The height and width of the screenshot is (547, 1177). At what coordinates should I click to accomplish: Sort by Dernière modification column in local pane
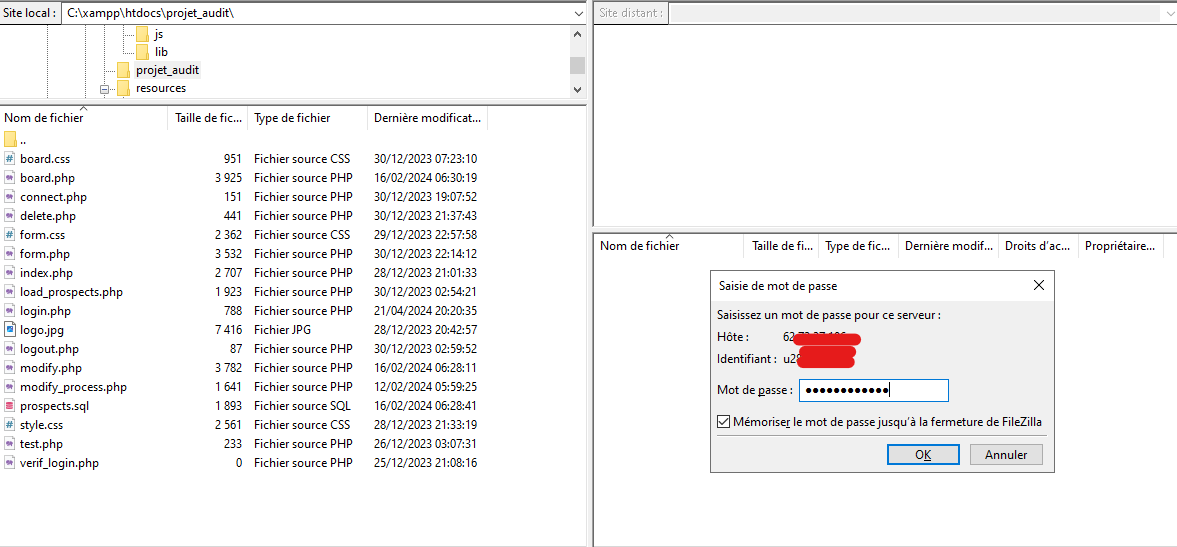pos(426,118)
